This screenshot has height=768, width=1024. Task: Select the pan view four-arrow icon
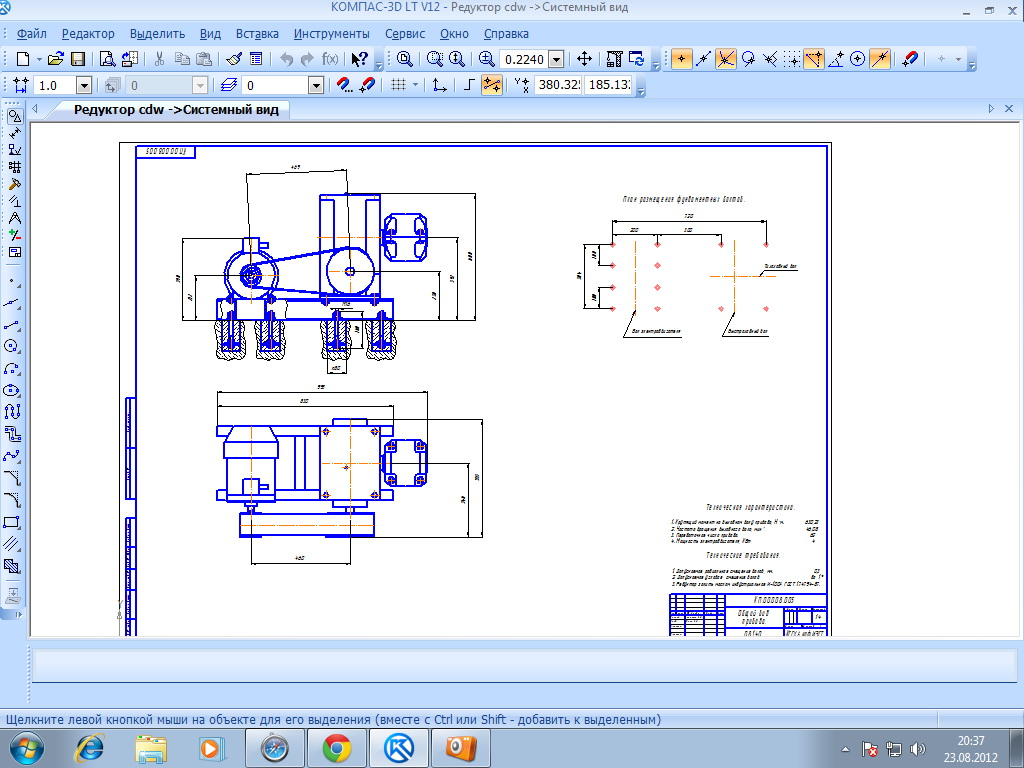(x=584, y=59)
